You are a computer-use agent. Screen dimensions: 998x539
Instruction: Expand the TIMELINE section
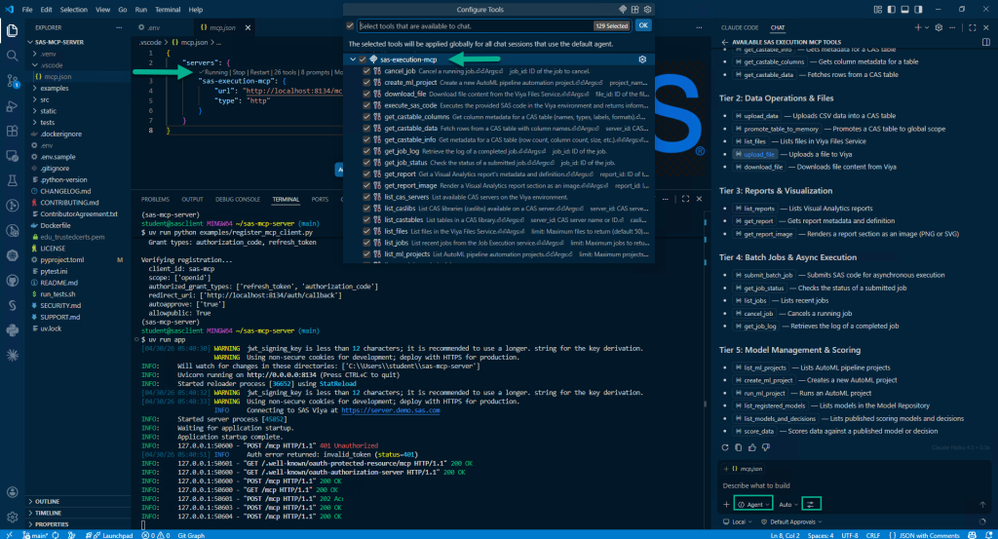(x=48, y=513)
